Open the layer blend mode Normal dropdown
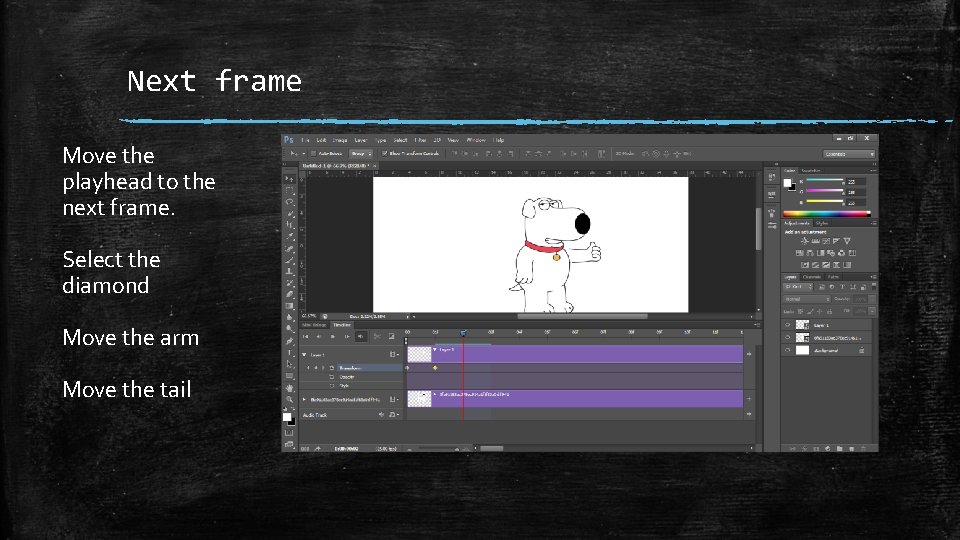This screenshot has width=960, height=540. (807, 299)
